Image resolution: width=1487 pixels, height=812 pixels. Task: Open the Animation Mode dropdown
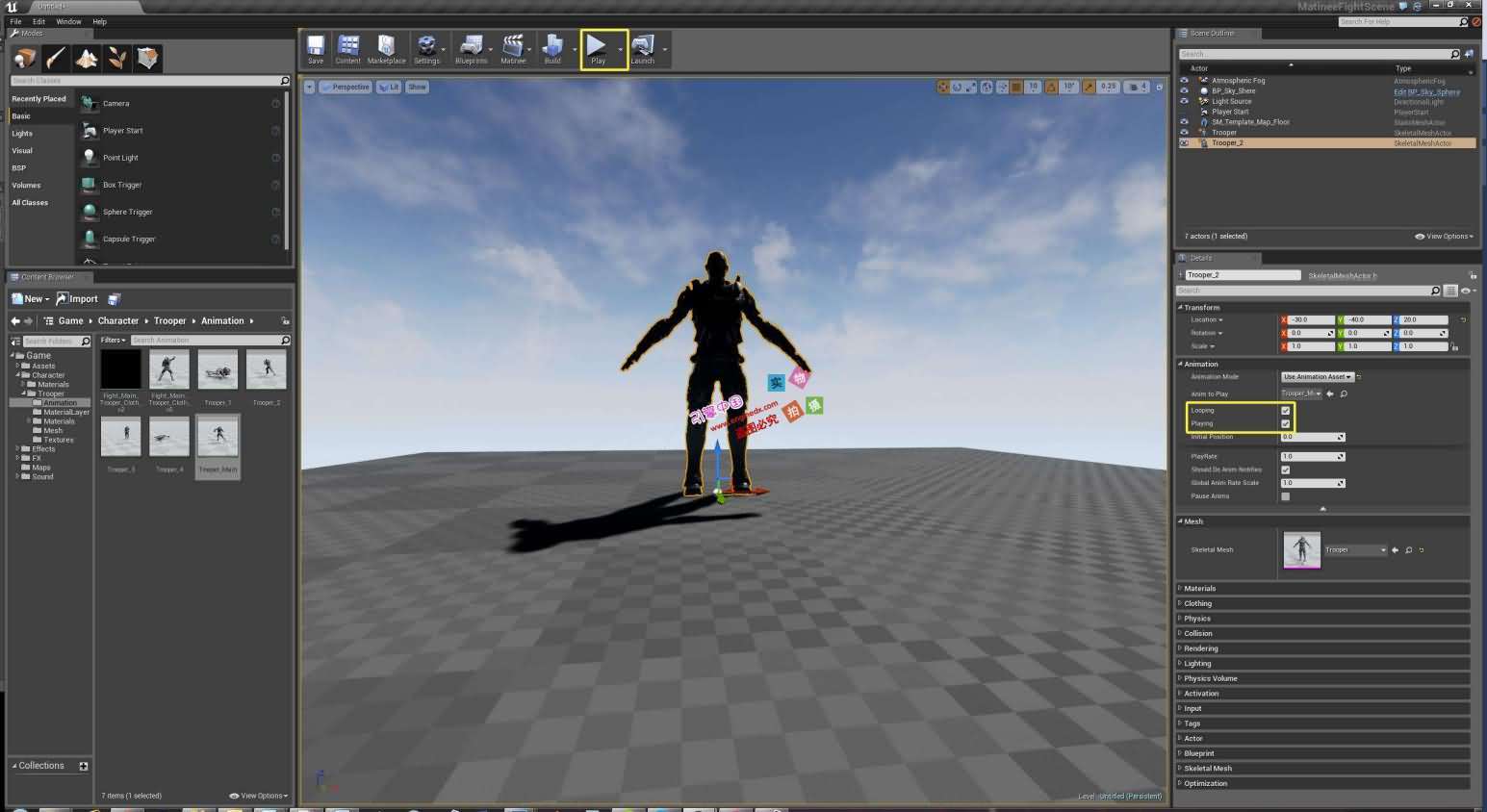point(1317,377)
